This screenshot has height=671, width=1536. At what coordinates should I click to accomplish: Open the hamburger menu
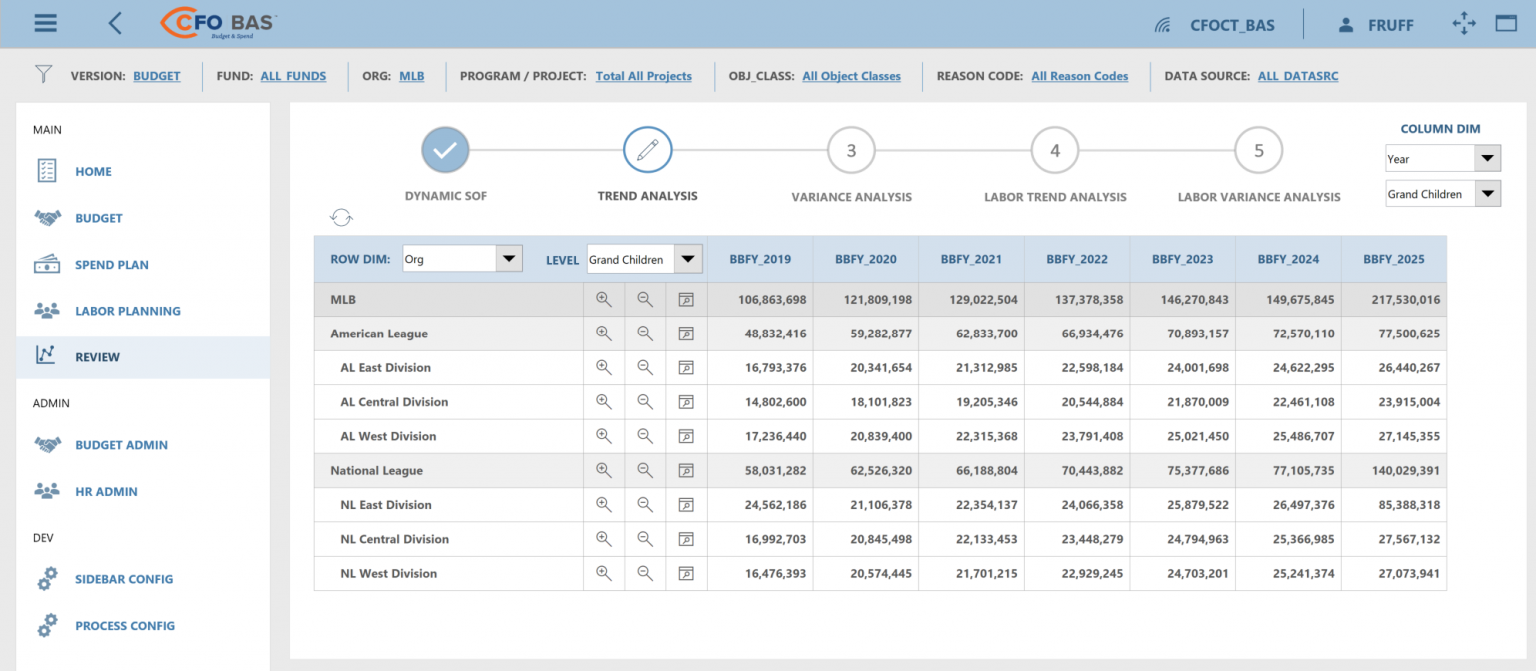pos(45,23)
